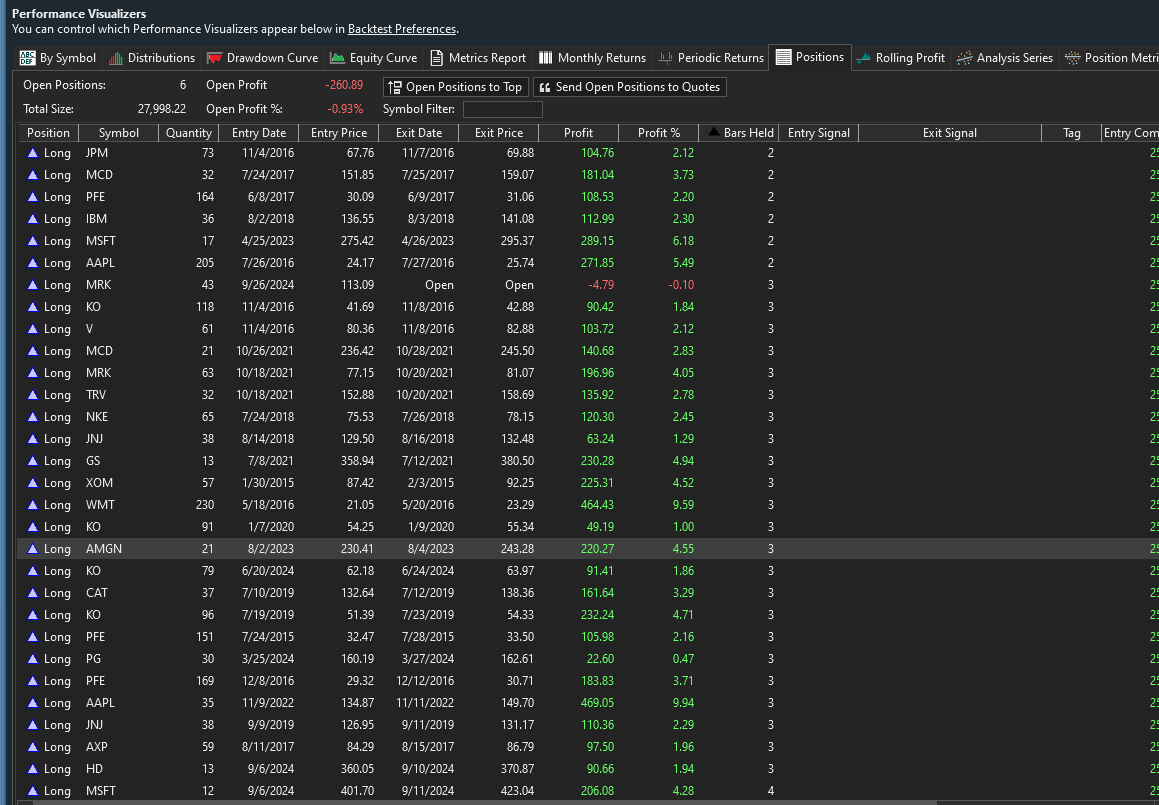Click the -4.79 profit cell
This screenshot has width=1159, height=805.
pos(599,285)
